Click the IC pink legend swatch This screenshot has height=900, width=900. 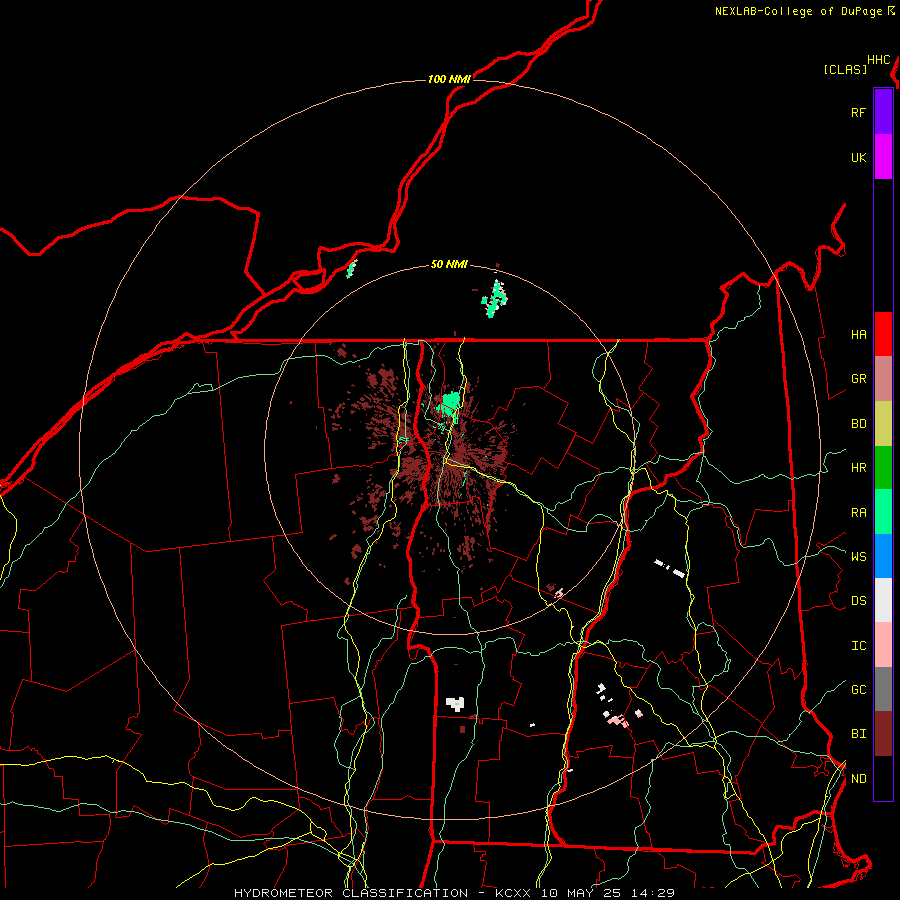tap(883, 645)
